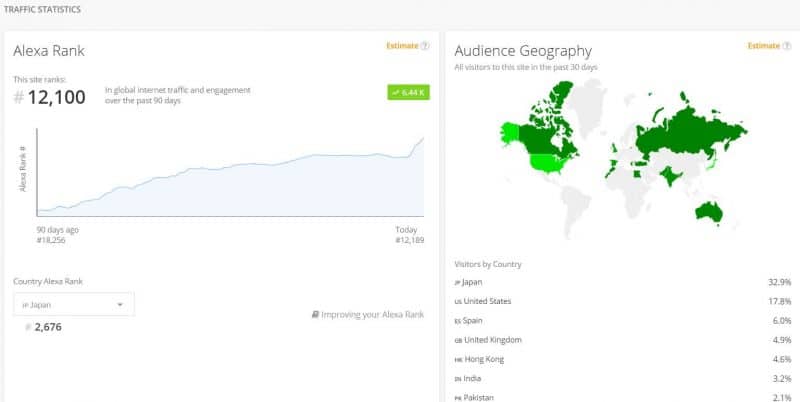Click the flag icon next to United States

[x=458, y=302]
